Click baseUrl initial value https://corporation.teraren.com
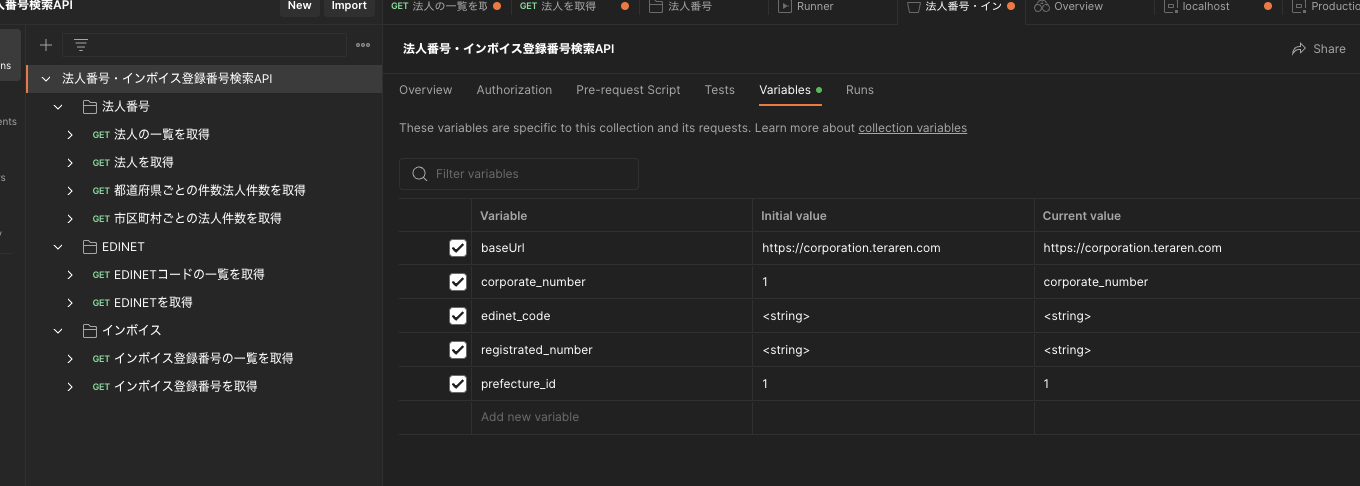 click(x=851, y=248)
